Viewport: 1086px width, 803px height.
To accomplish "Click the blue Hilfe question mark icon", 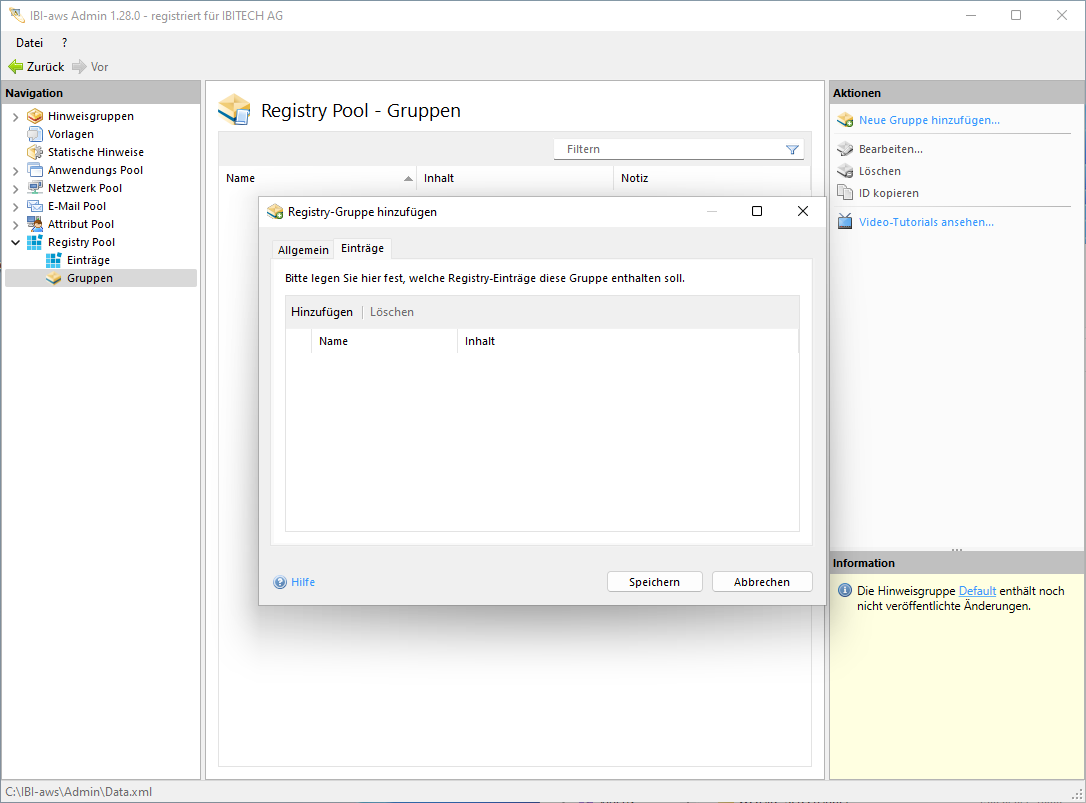I will click(x=281, y=582).
